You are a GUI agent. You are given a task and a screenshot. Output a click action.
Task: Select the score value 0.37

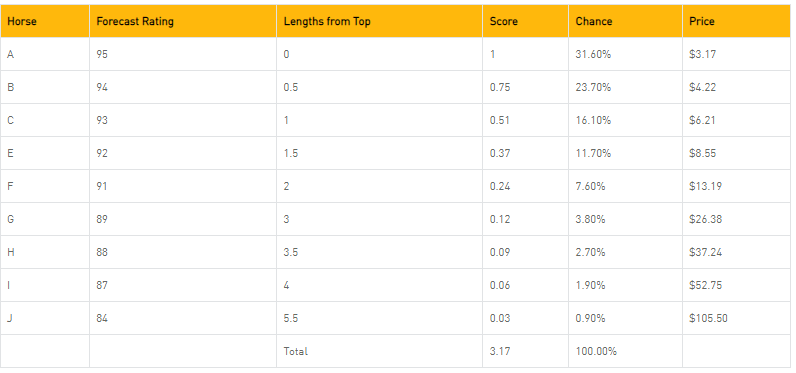(x=525, y=153)
